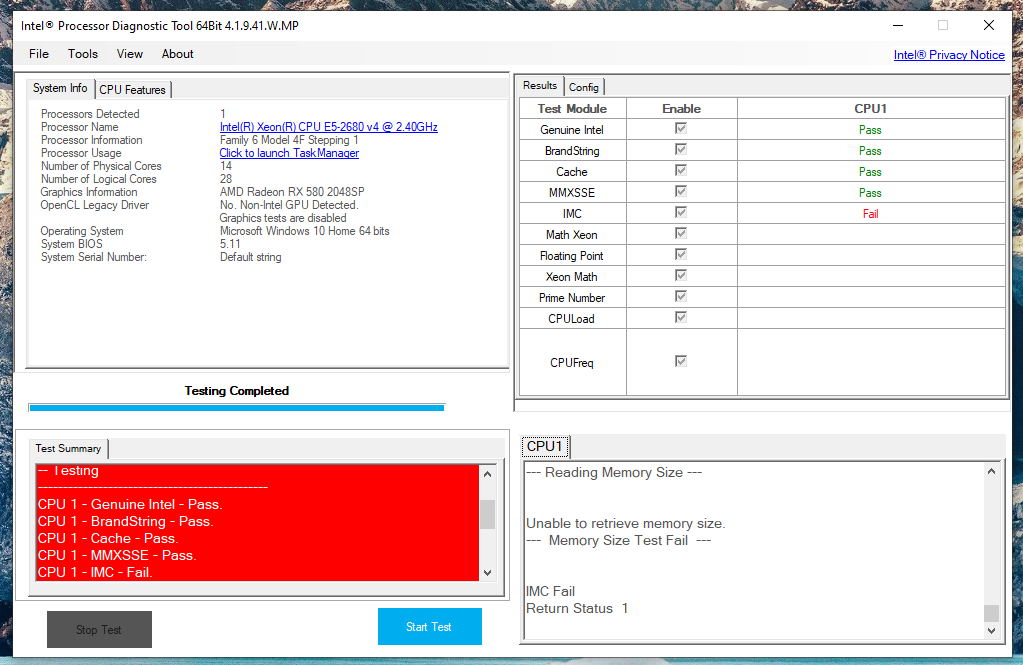1023x665 pixels.
Task: Open the Tools menu
Action: click(83, 54)
